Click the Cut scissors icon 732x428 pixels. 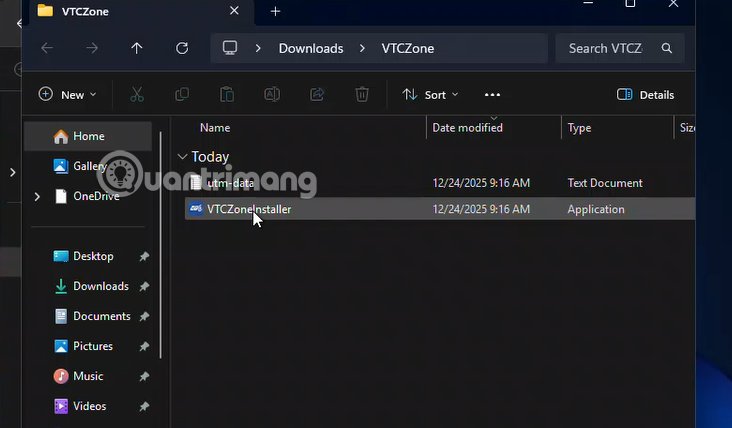[x=137, y=95]
